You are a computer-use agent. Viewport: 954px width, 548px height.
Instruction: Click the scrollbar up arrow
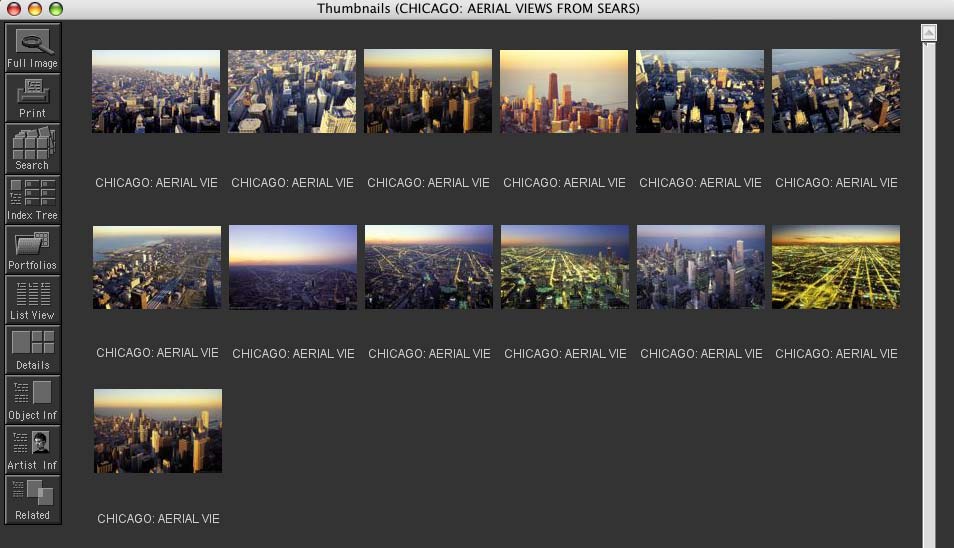pyautogui.click(x=928, y=32)
